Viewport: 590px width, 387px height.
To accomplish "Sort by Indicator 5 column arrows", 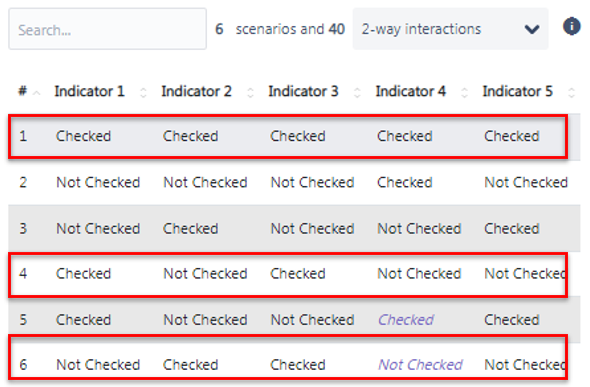I will point(572,92).
